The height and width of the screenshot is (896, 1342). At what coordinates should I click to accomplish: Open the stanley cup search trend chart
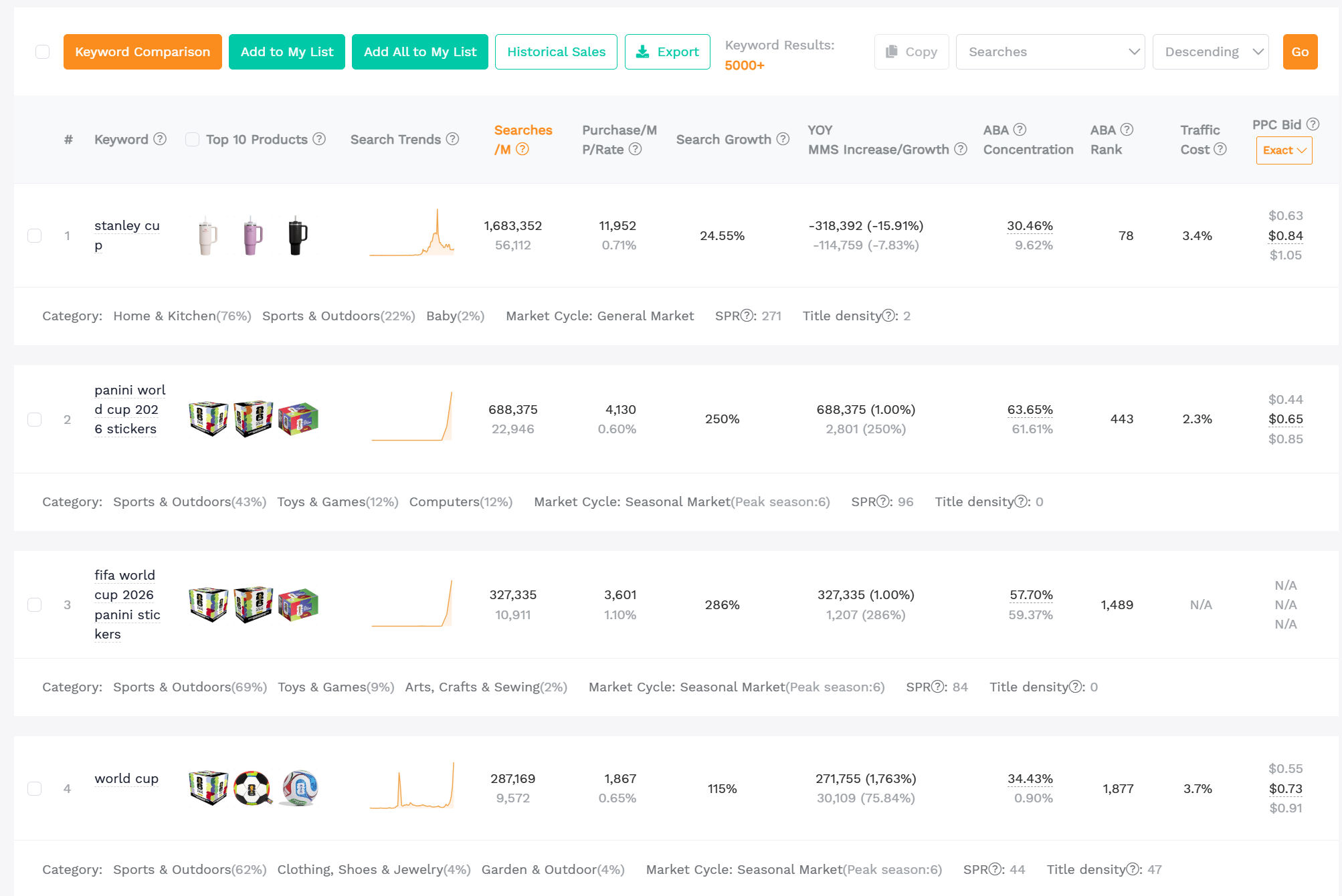point(412,233)
